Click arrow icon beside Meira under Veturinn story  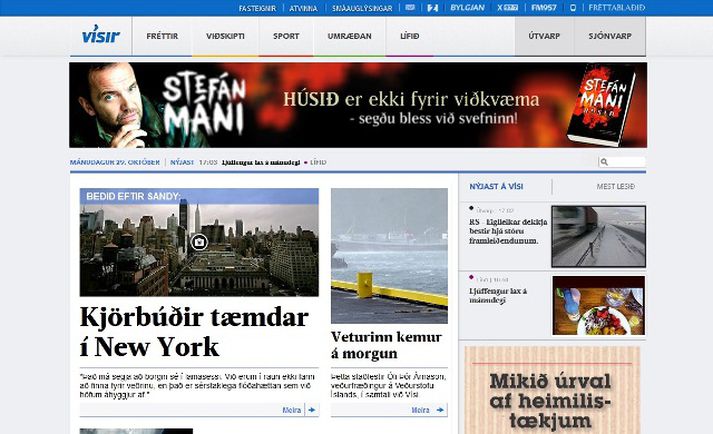[440, 410]
